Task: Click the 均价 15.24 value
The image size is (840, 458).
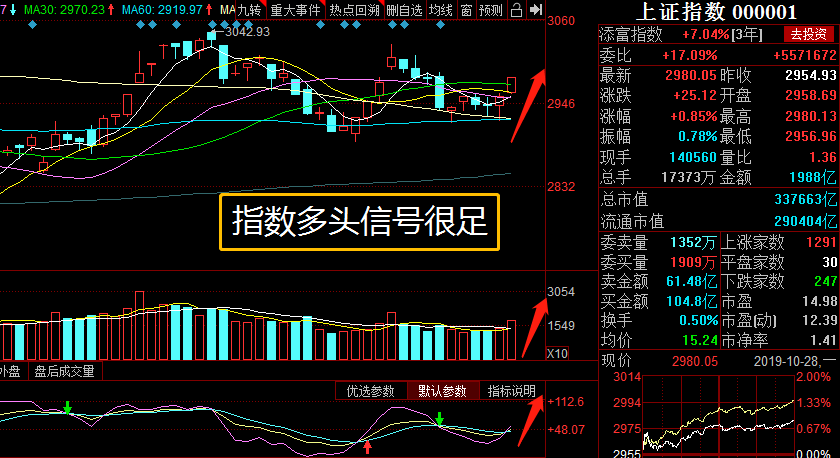Action: (x=700, y=340)
